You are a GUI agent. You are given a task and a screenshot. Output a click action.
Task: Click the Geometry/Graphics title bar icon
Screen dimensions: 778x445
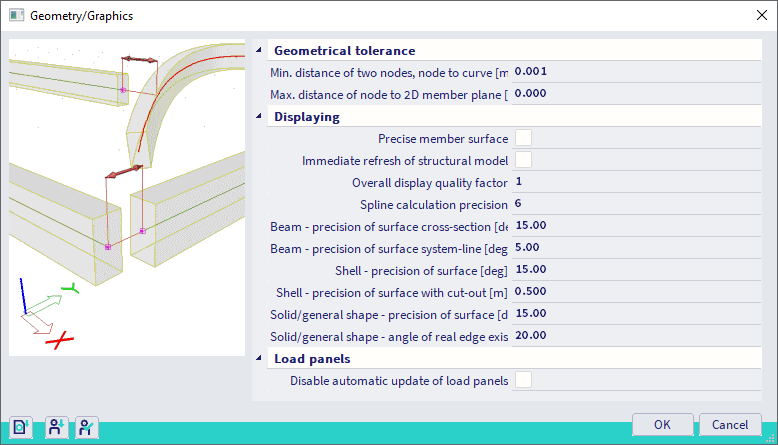click(x=16, y=15)
